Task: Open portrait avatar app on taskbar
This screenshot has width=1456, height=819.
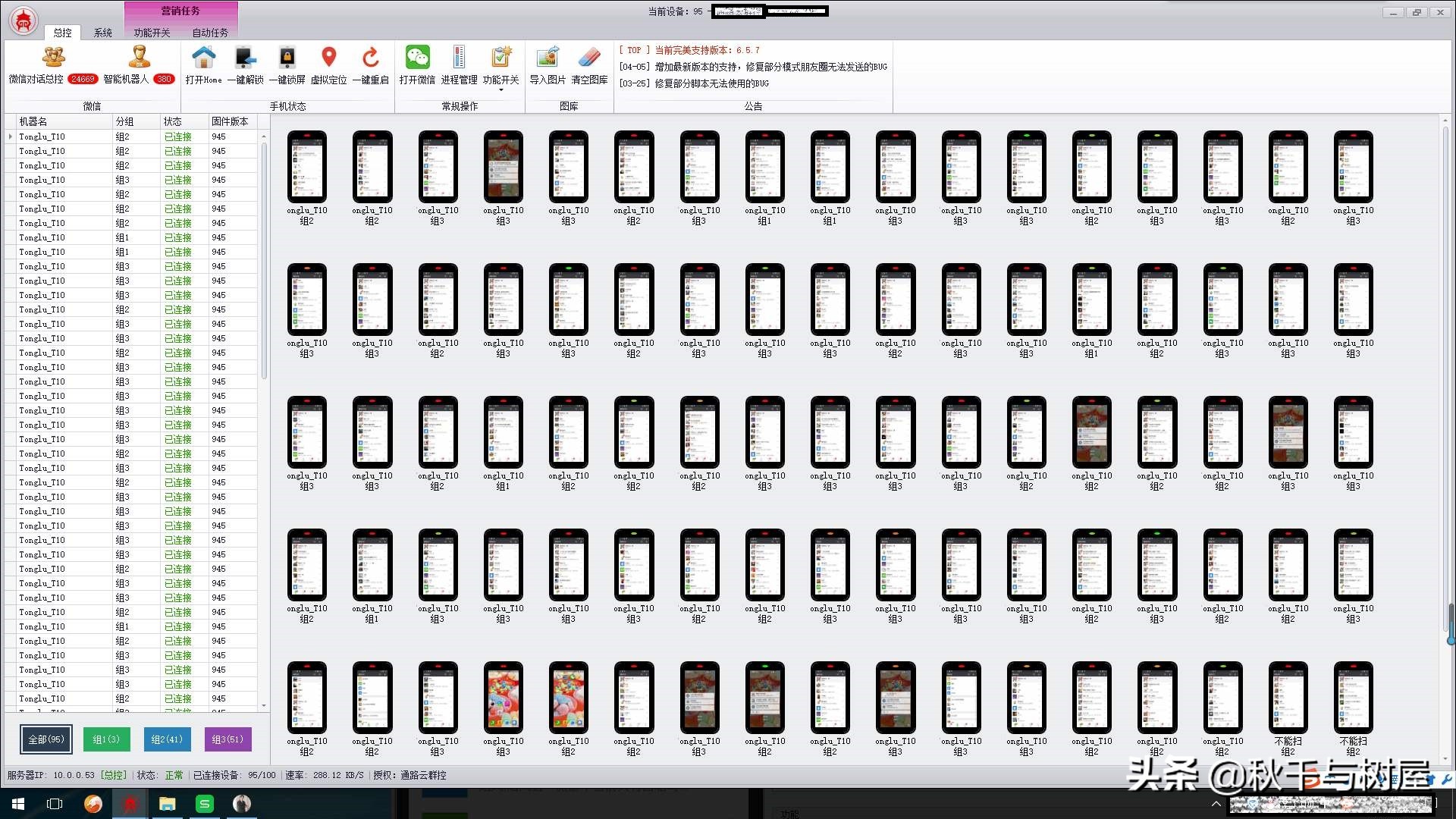Action: tap(242, 804)
